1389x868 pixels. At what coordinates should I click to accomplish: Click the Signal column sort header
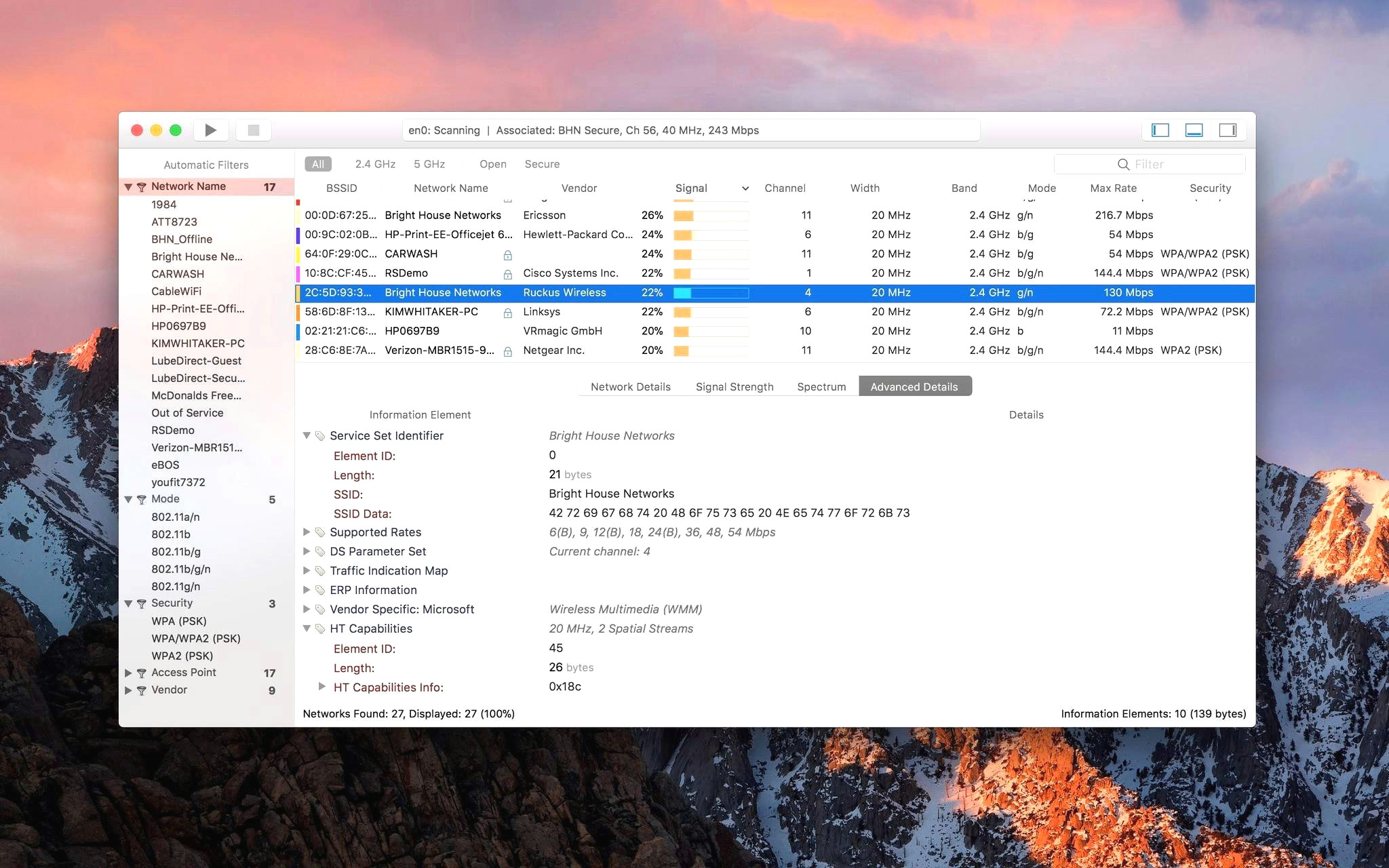click(x=689, y=188)
